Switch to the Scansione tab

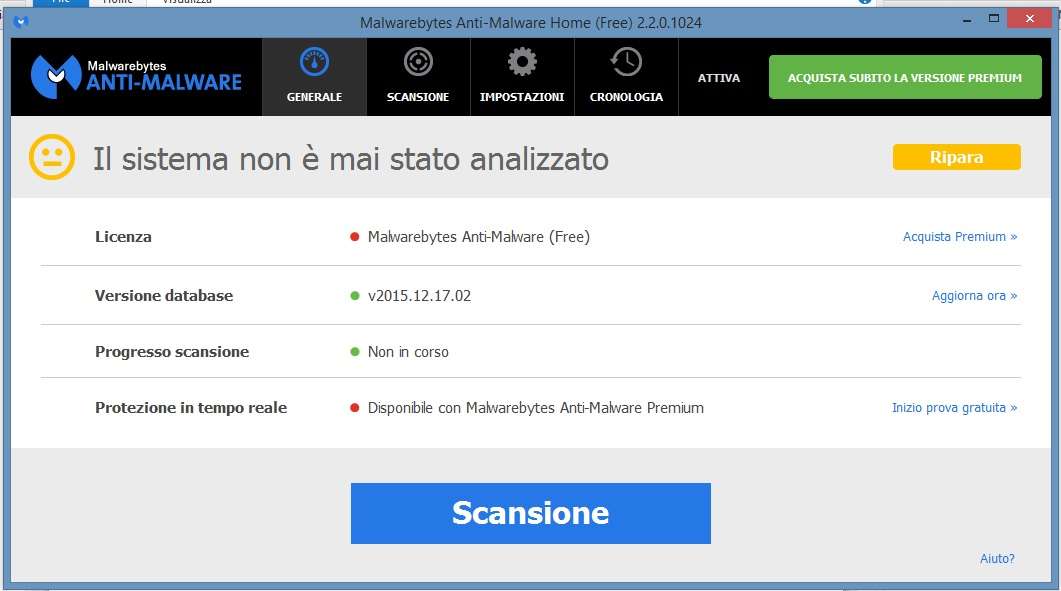[418, 76]
